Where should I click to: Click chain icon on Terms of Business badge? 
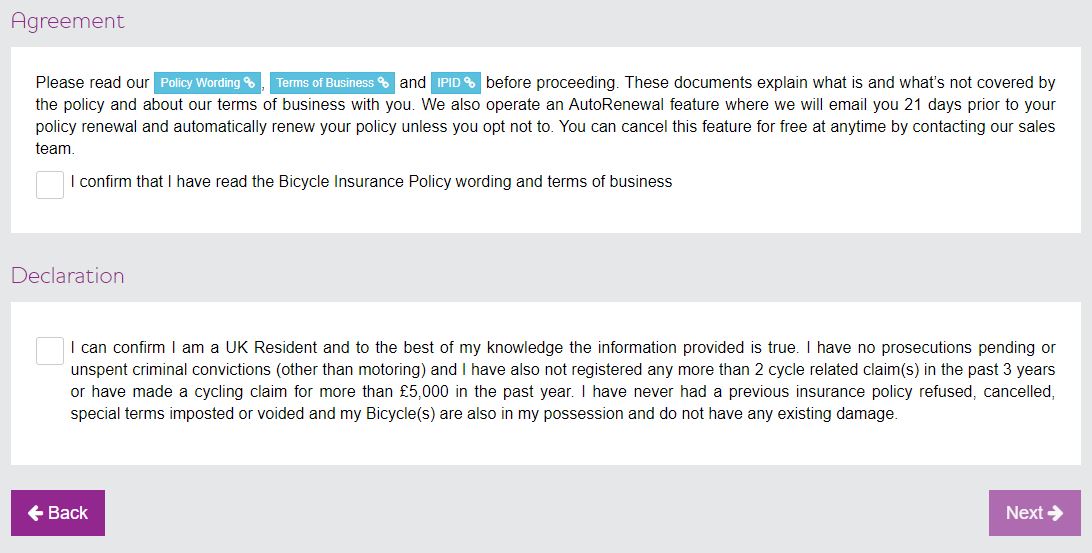point(383,83)
